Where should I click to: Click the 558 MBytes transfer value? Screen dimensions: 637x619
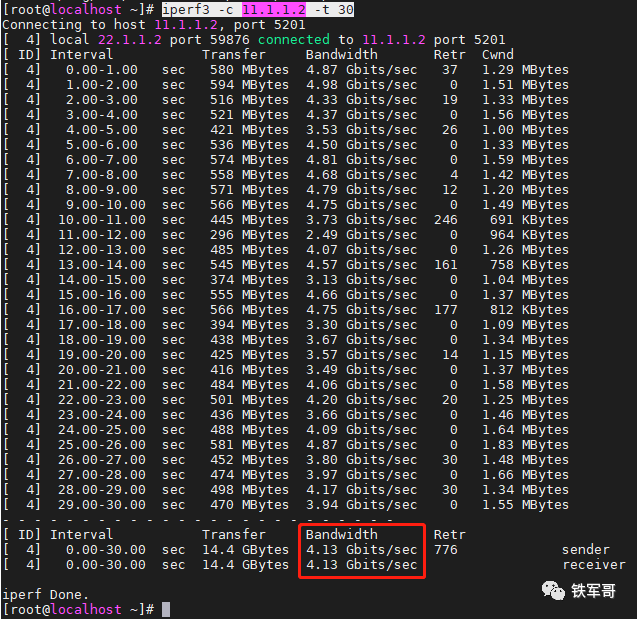(249, 175)
